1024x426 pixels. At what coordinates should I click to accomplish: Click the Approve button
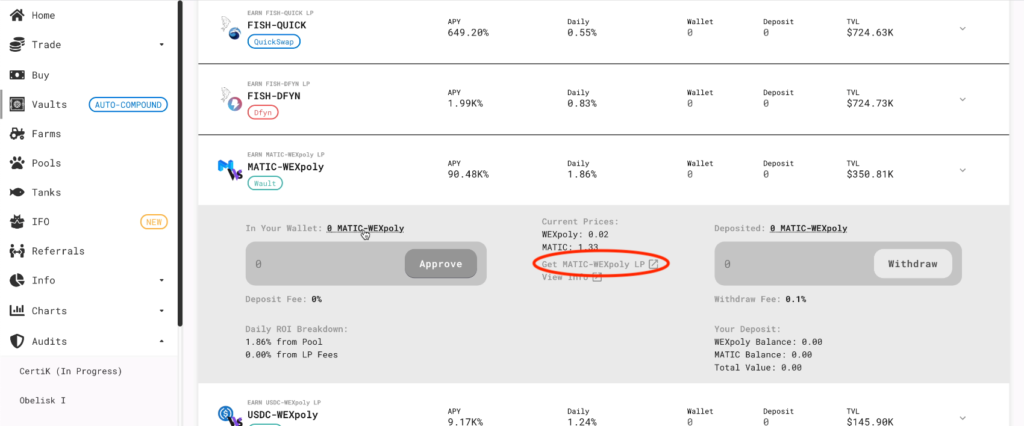click(x=441, y=264)
